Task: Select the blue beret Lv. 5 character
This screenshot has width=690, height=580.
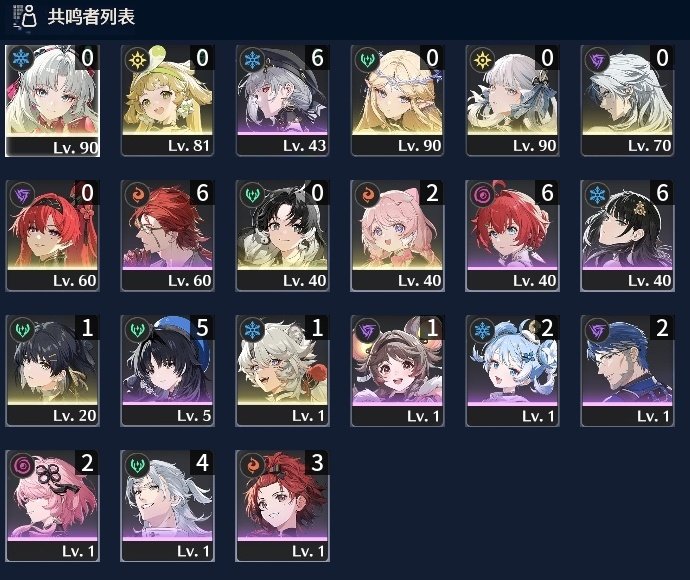Action: [x=167, y=371]
